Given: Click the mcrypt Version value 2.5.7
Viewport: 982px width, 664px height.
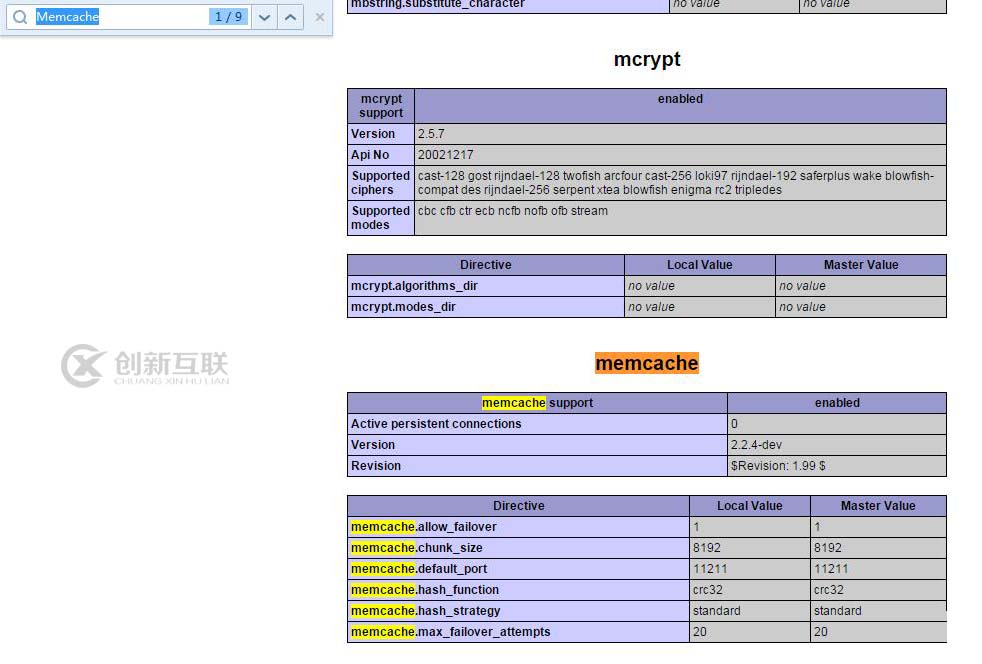Looking at the screenshot, I should tap(434, 134).
